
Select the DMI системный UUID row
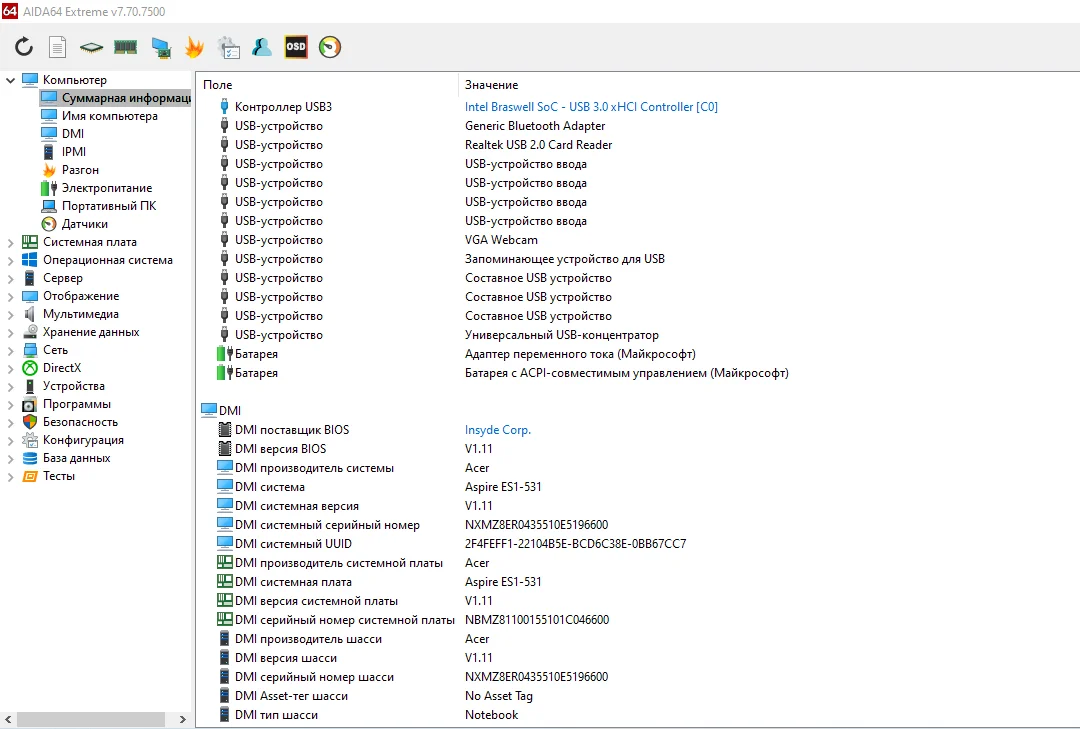(638, 544)
